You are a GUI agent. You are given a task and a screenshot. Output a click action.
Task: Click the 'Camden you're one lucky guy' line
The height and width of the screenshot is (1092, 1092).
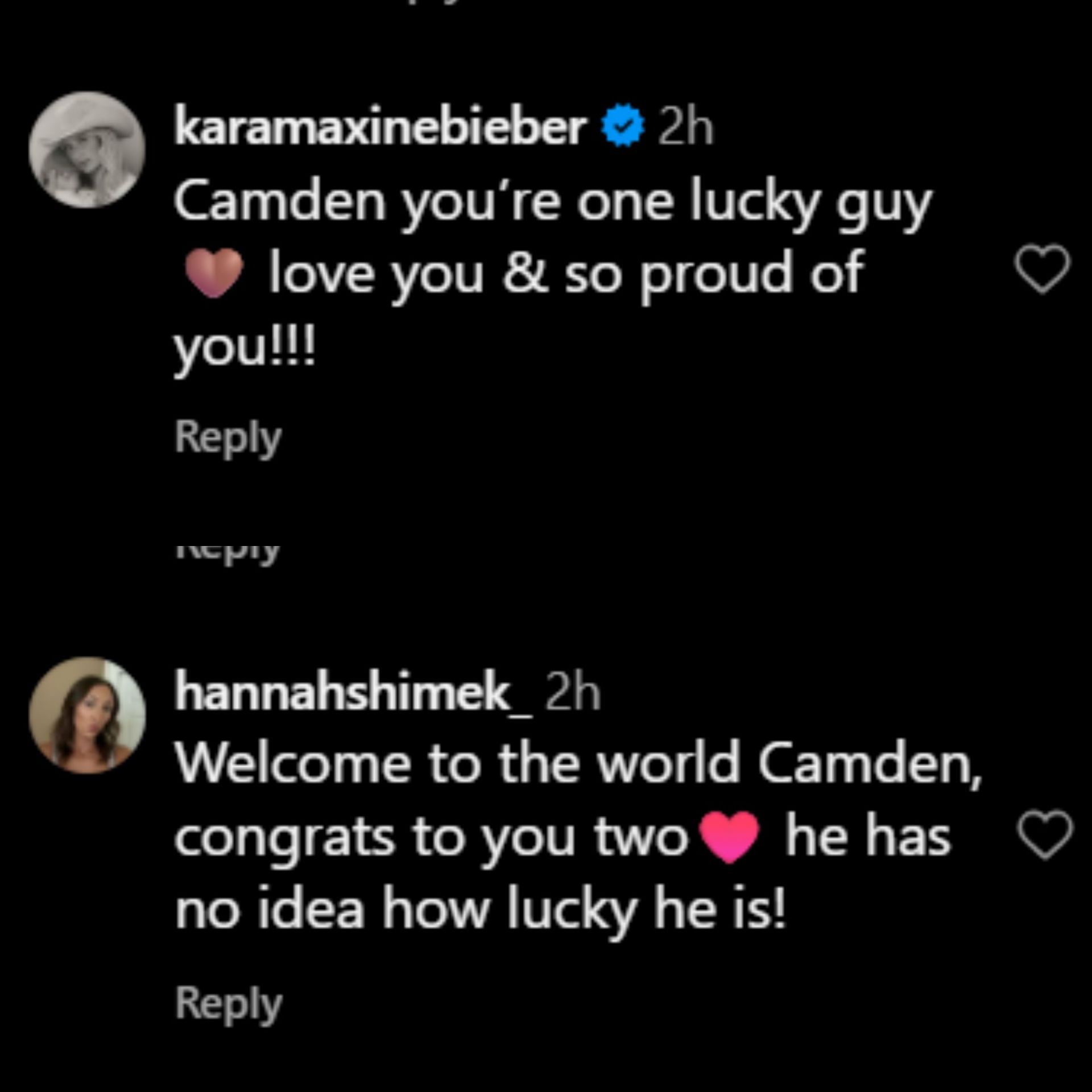[552, 203]
